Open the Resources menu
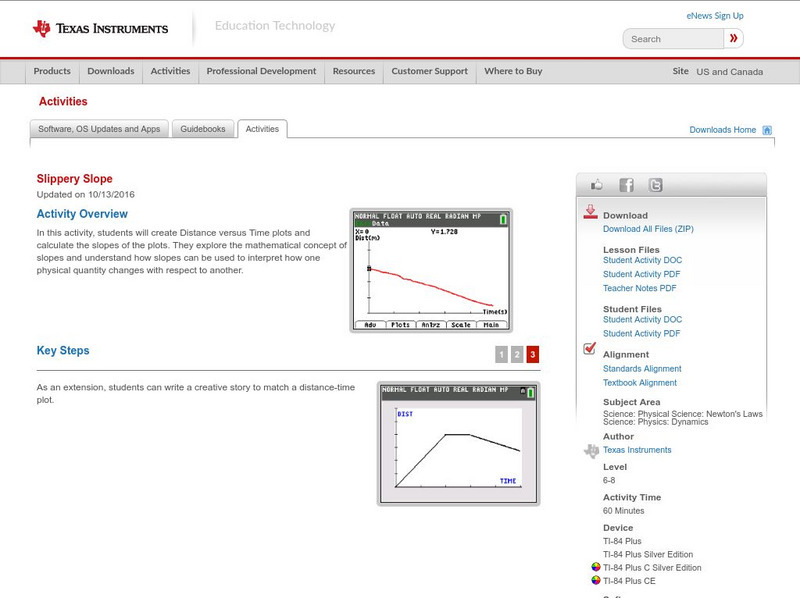The image size is (800, 598). [x=356, y=71]
